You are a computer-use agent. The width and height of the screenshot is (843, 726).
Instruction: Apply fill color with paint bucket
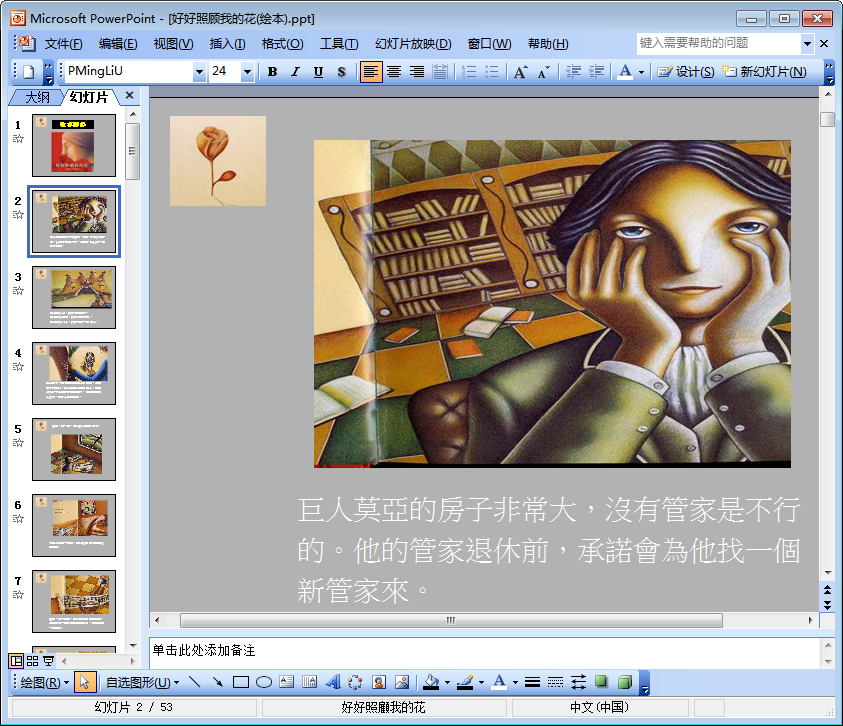point(431,682)
